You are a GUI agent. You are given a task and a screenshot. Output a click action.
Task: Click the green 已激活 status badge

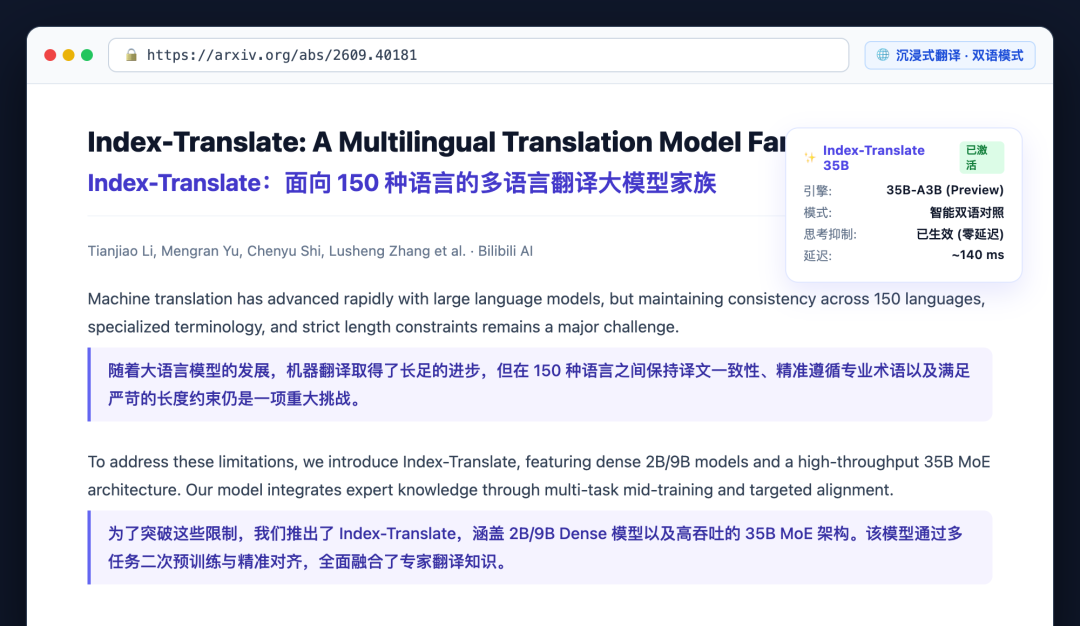pos(982,158)
